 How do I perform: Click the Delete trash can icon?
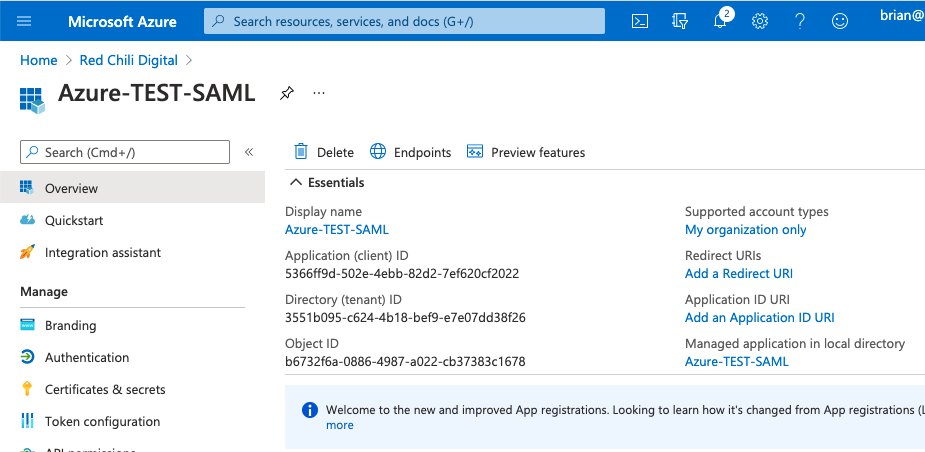click(301, 152)
